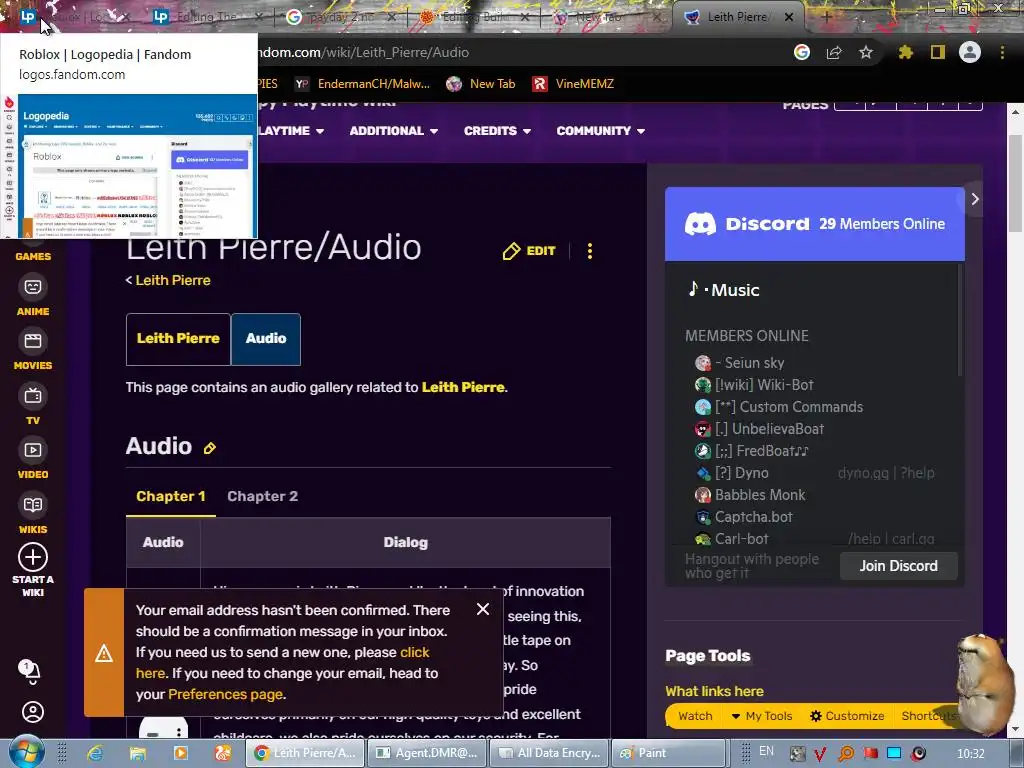Click the '- Seiun sky' Discord member
Viewport: 1024px width, 768px height.
coord(739,363)
